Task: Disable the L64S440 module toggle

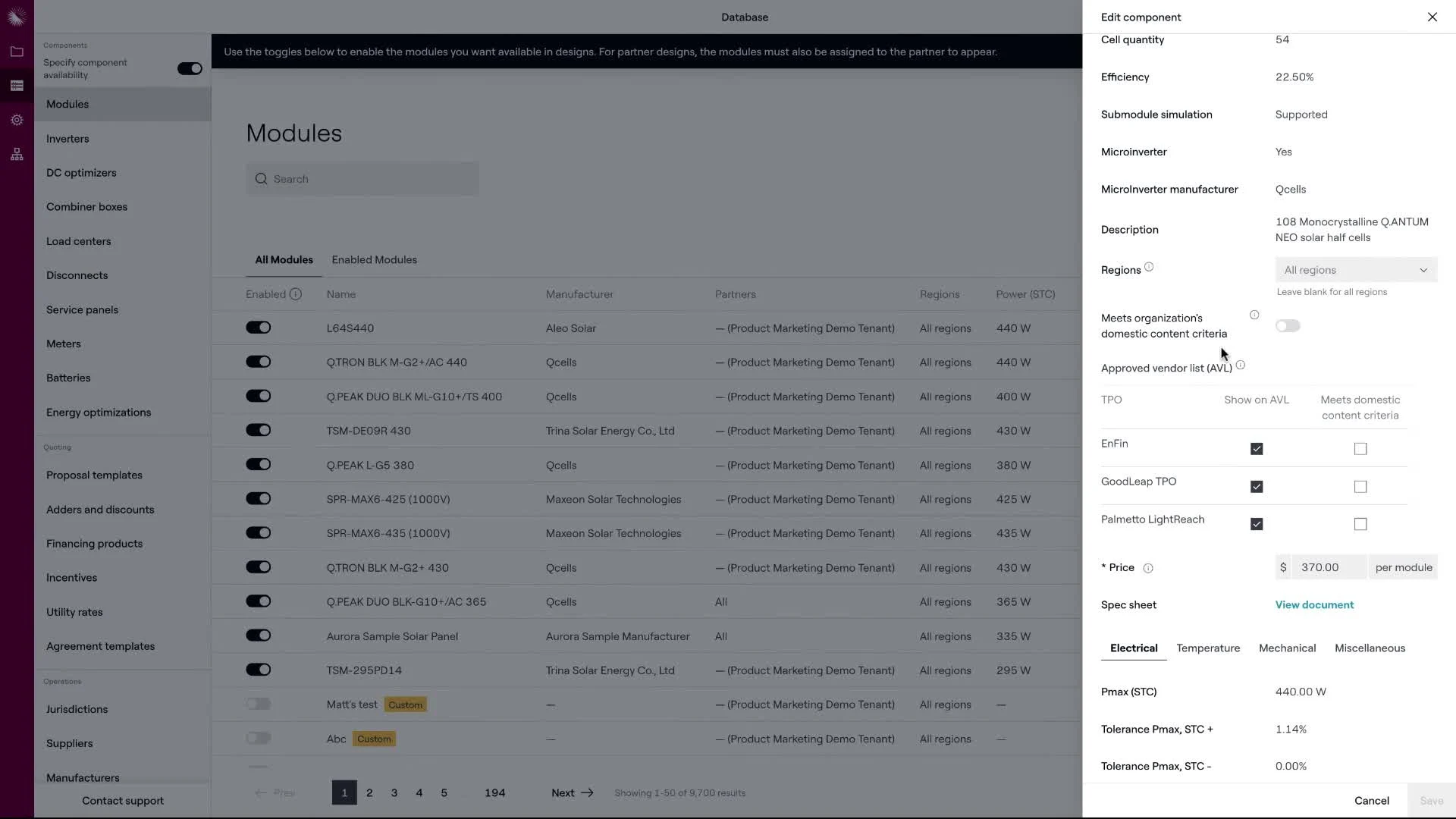Action: [x=258, y=328]
